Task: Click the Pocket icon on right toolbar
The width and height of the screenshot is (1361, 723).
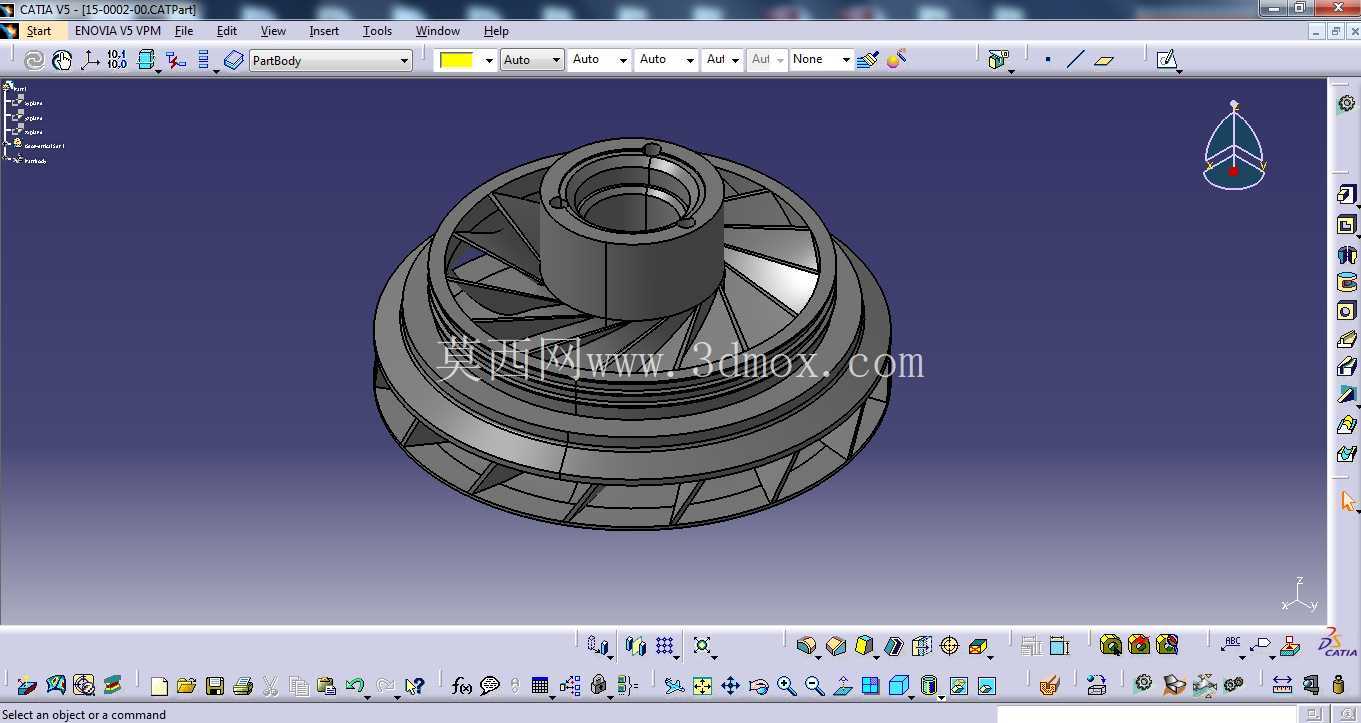Action: [x=1347, y=225]
